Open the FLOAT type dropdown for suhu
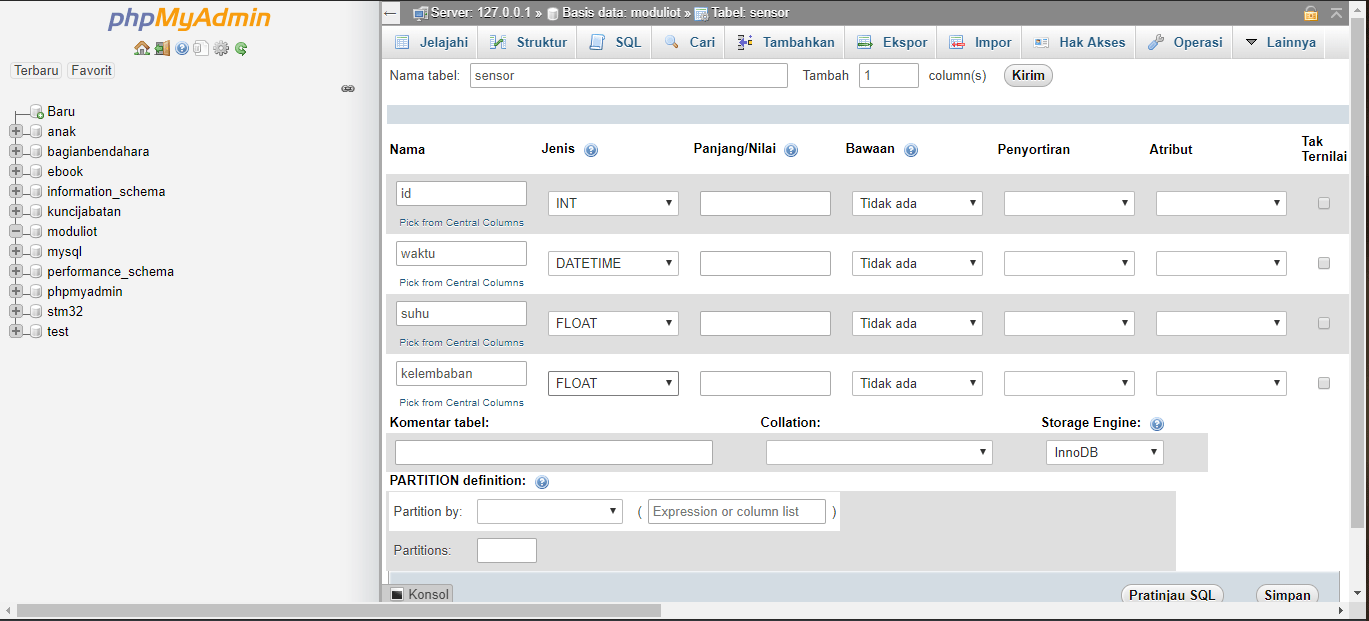Image resolution: width=1369 pixels, height=621 pixels. click(612, 323)
